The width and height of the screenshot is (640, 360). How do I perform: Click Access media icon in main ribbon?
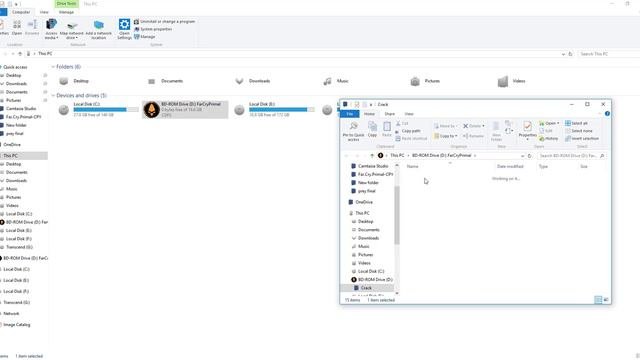click(x=51, y=24)
